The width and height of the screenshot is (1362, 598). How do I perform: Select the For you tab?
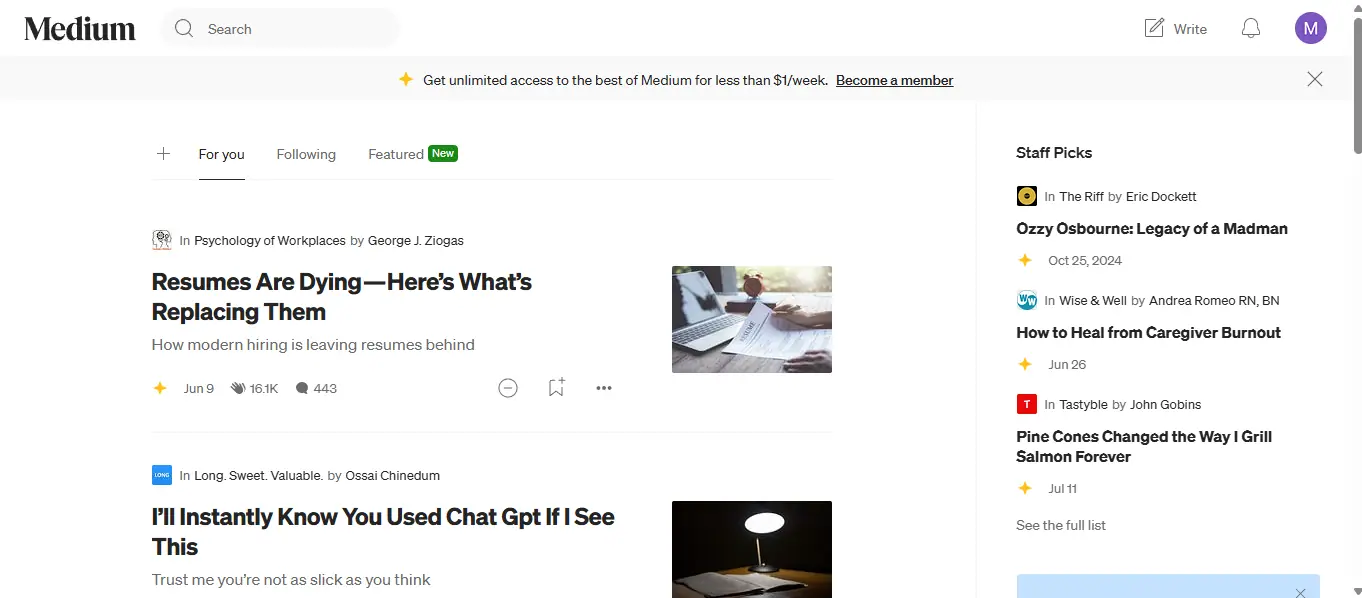[222, 154]
